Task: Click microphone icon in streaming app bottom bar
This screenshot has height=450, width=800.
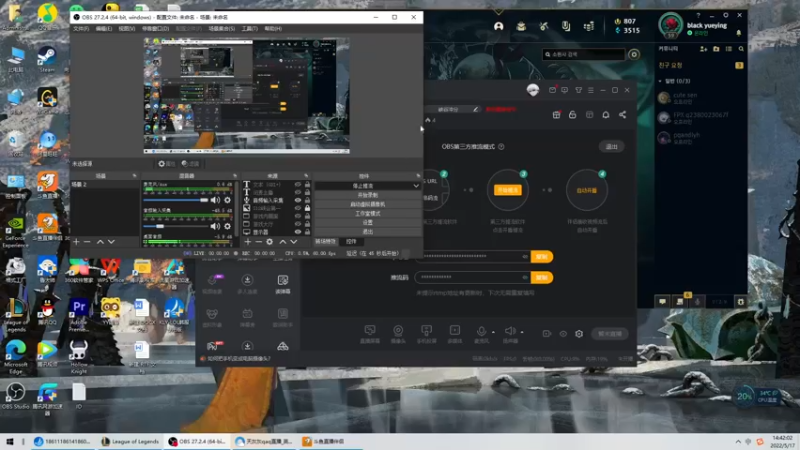Action: point(481,331)
